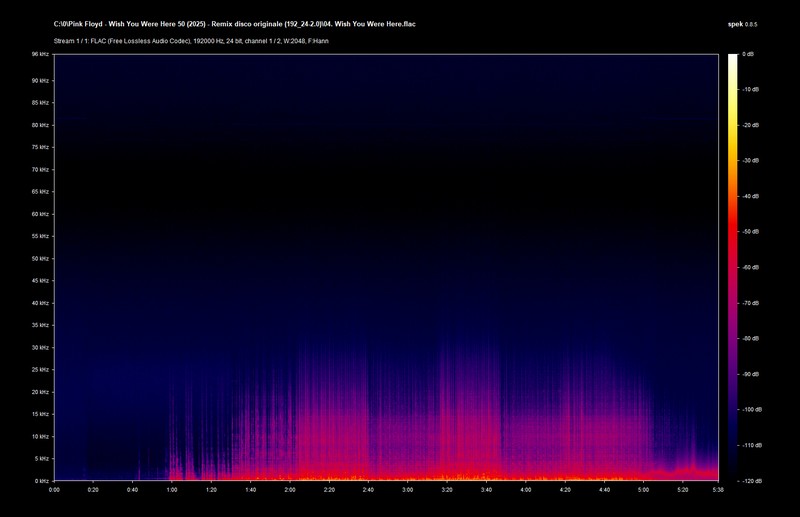Click the 80 kHz frequency axis label
800x517 pixels.
click(40, 125)
